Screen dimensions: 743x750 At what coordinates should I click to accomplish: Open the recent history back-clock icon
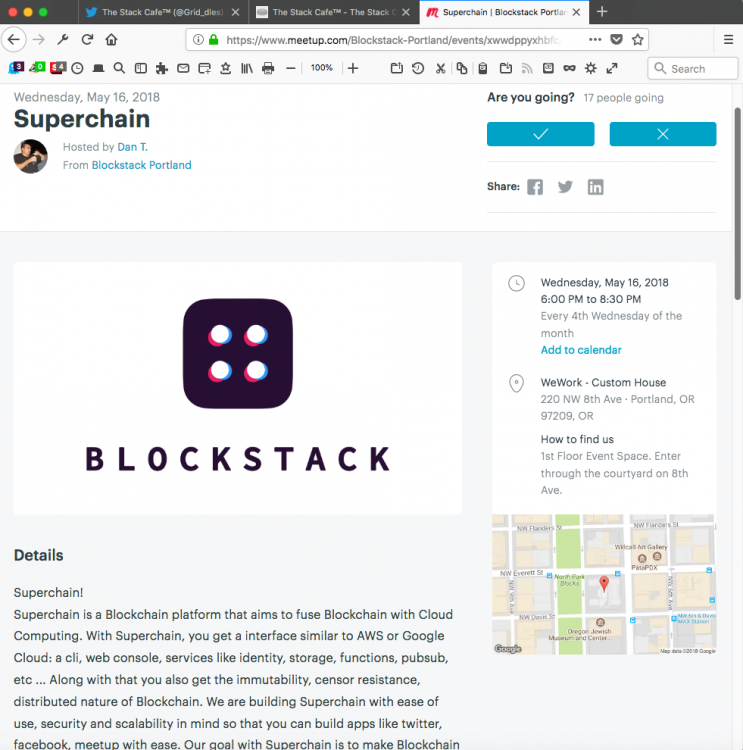[418, 68]
